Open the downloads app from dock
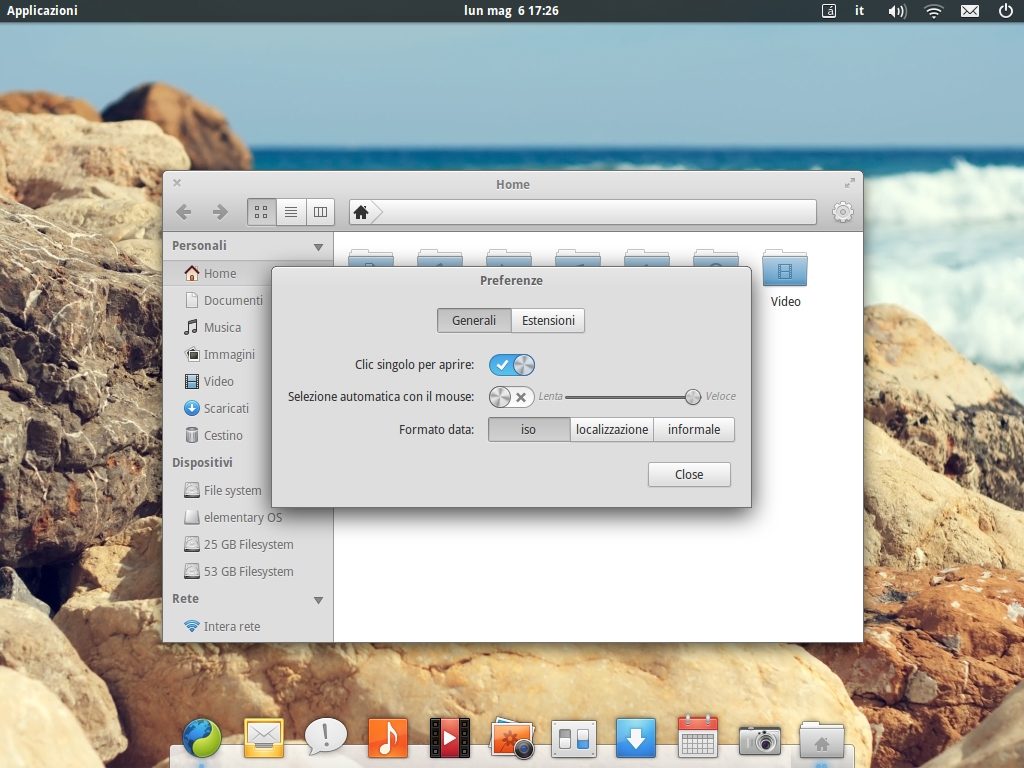This screenshot has height=768, width=1024. [636, 739]
